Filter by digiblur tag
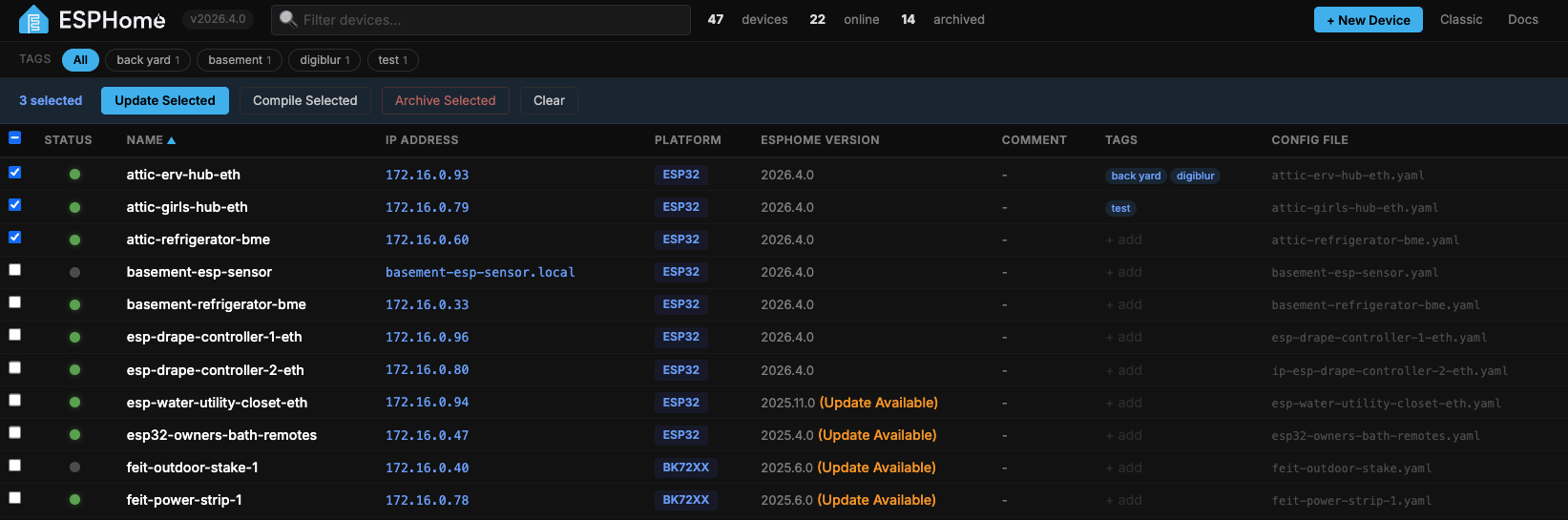This screenshot has height=520, width=1568. tap(324, 60)
